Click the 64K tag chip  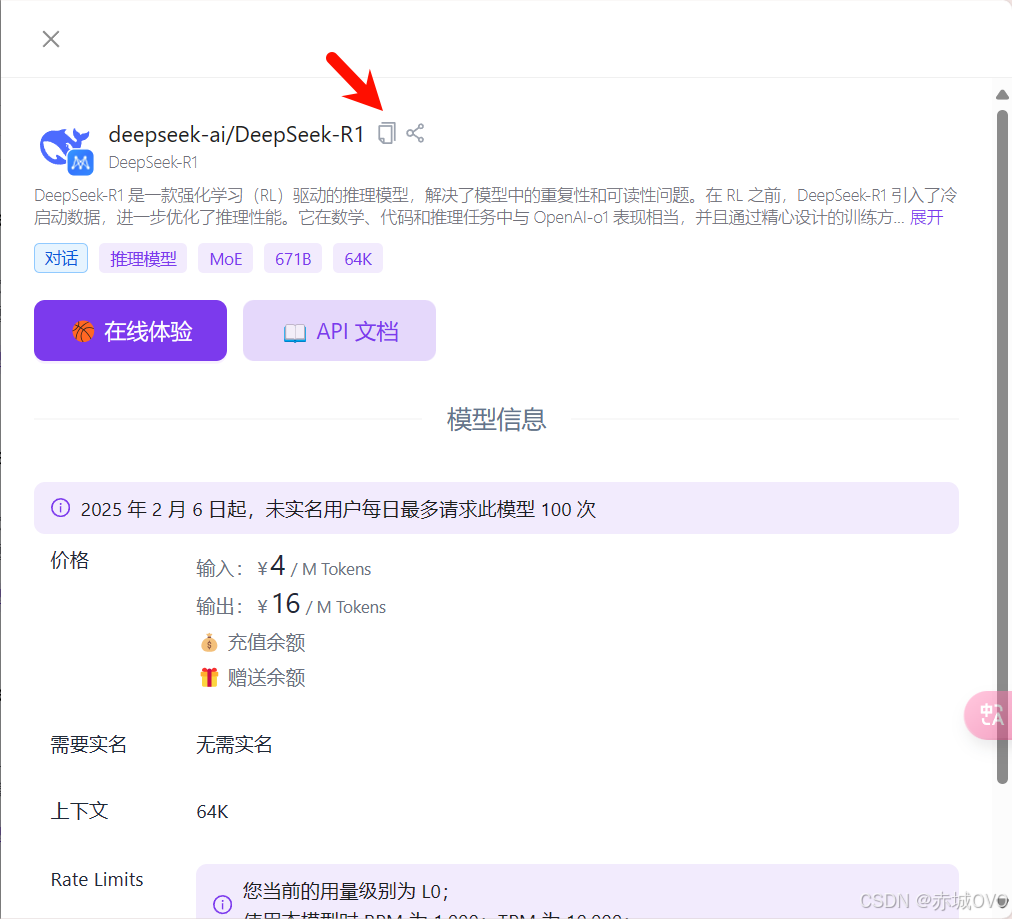[x=358, y=259]
